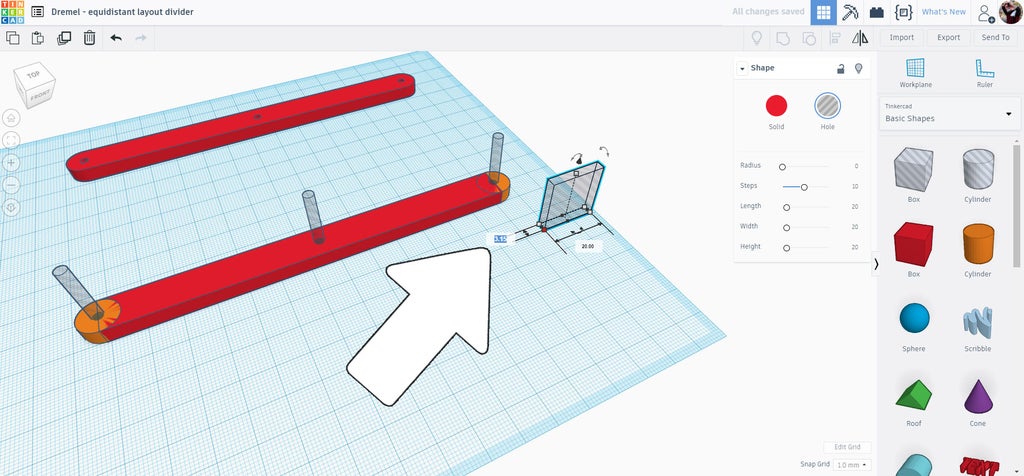Activate the Mirror tool
The image size is (1024, 476).
tap(860, 38)
